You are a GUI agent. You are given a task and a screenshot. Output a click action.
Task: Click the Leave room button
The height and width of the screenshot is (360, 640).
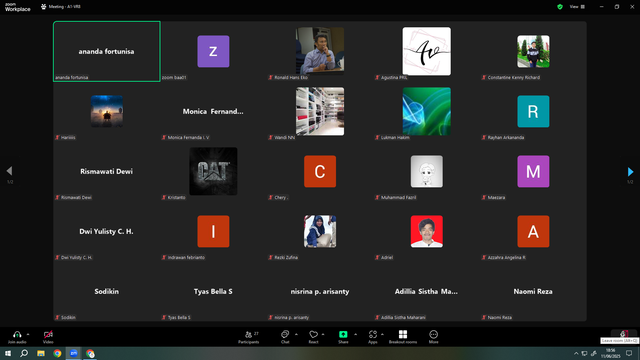[623, 333]
